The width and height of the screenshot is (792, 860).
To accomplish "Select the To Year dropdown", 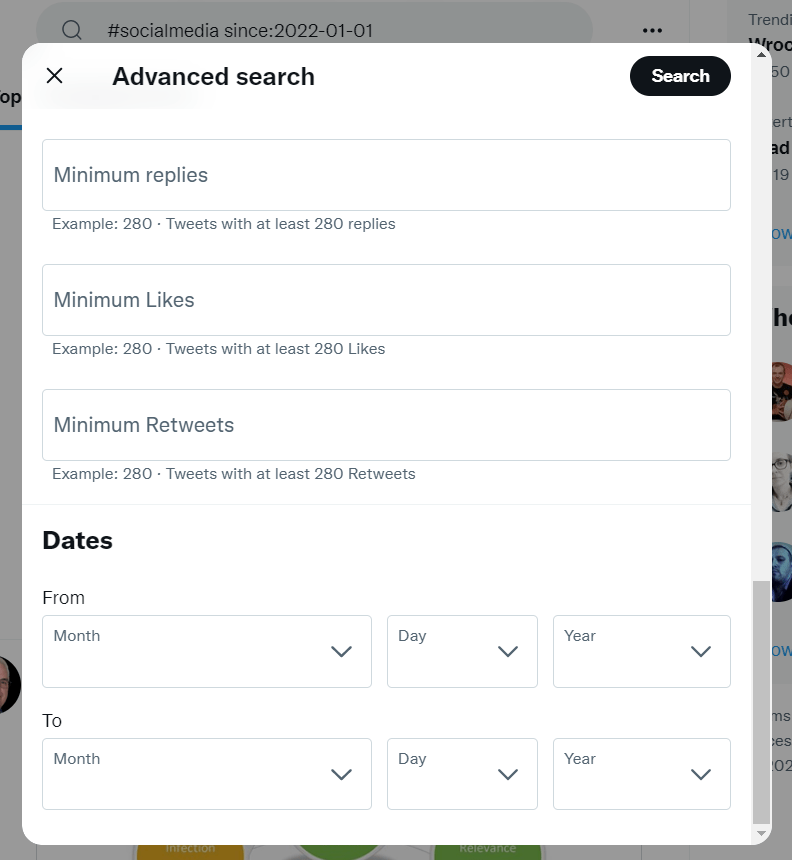I will coord(641,774).
